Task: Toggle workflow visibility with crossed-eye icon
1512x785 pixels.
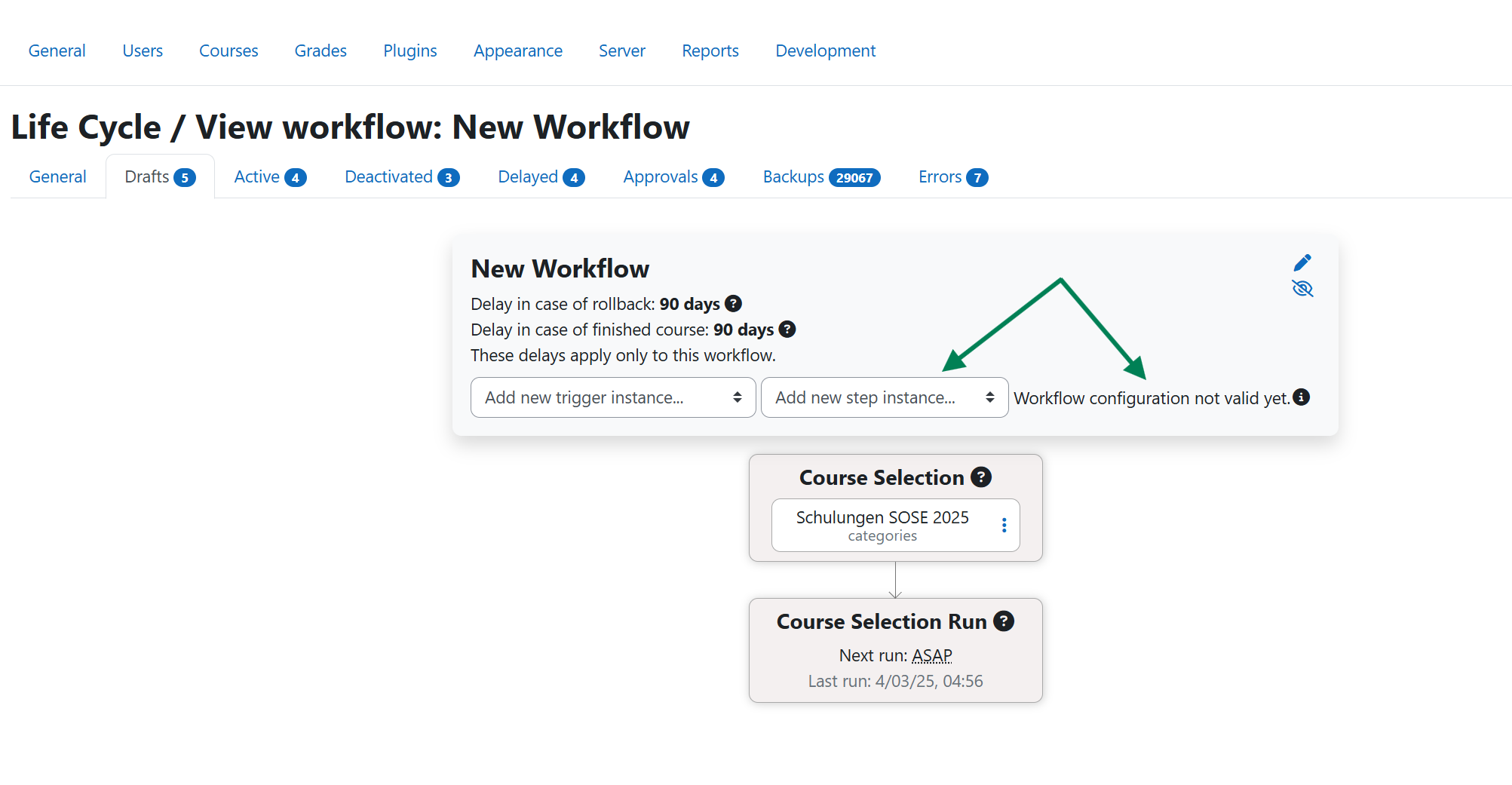Action: 1302,289
